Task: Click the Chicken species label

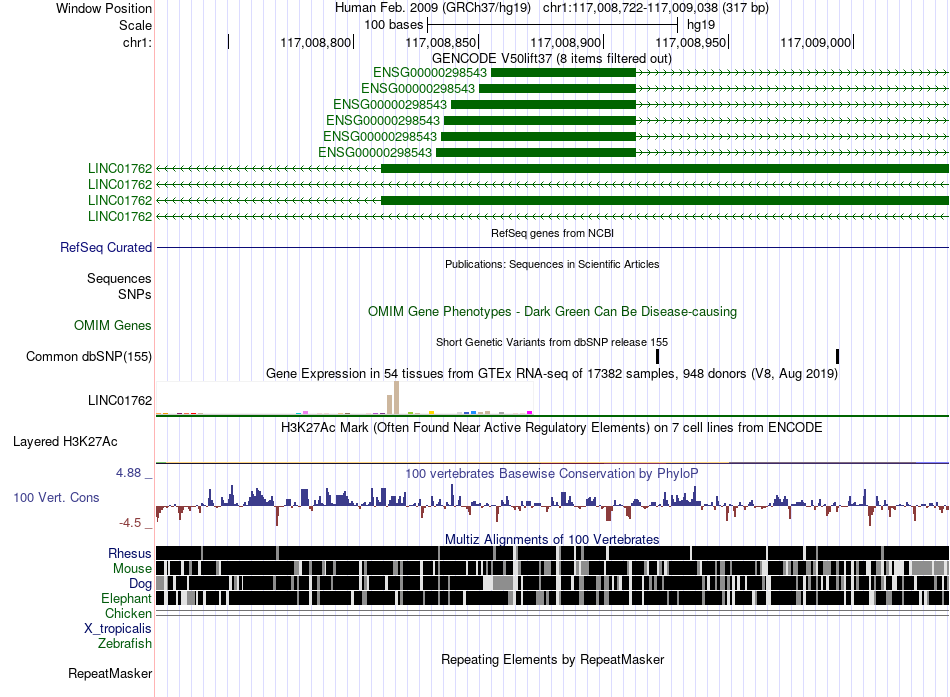Action: pos(128,613)
